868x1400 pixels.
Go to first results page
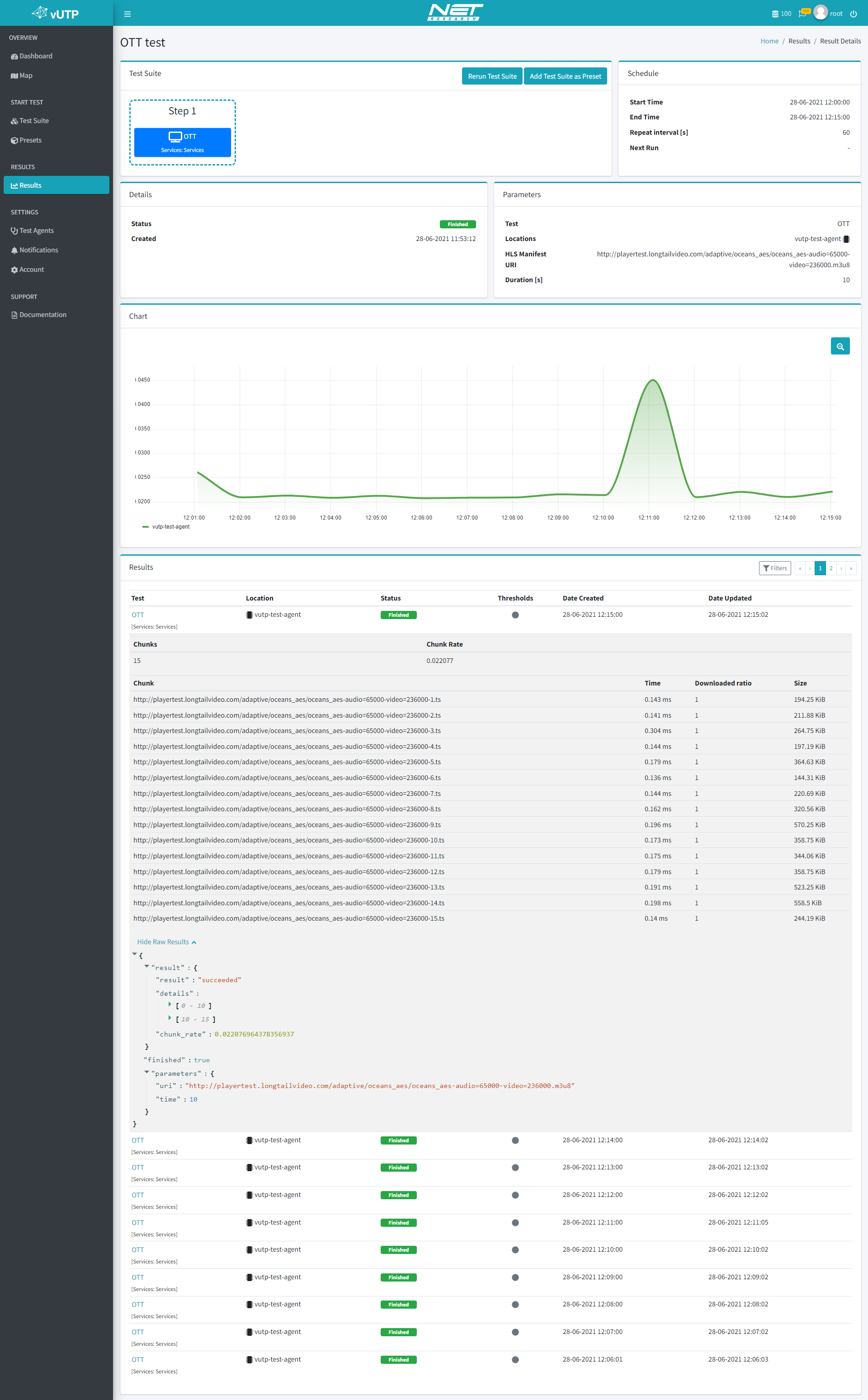pyautogui.click(x=800, y=568)
